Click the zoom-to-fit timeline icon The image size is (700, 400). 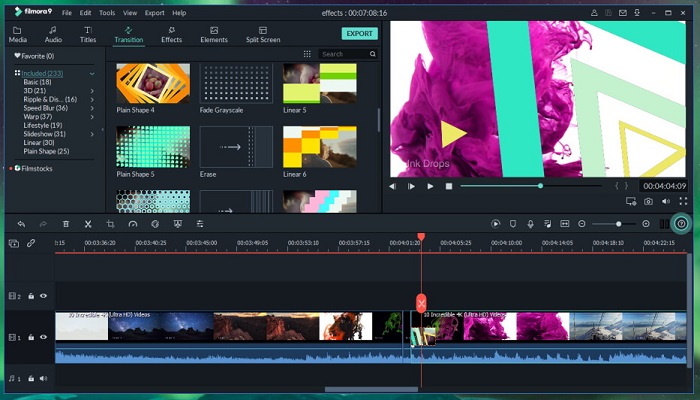click(x=565, y=224)
